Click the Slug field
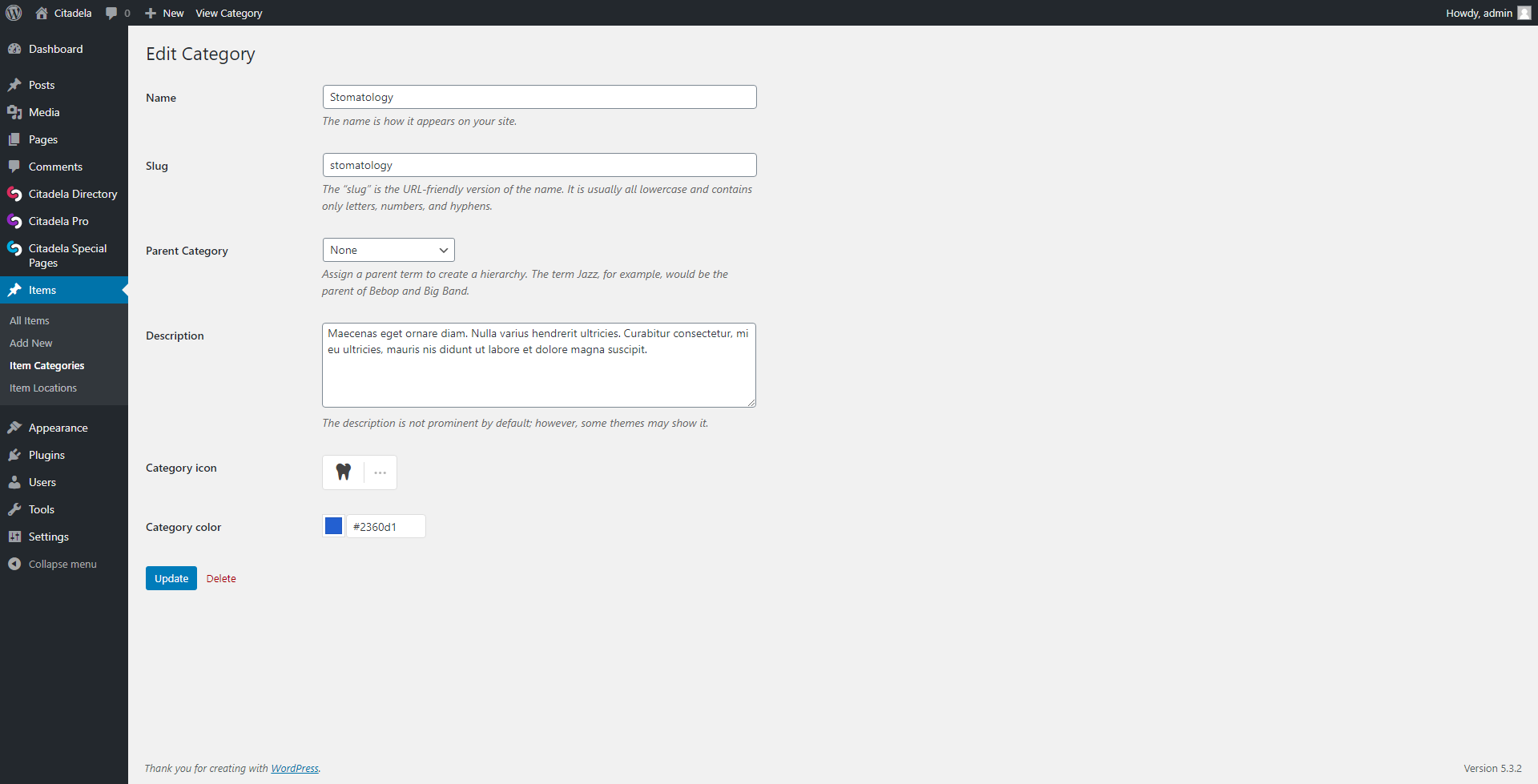The image size is (1538, 784). tap(539, 165)
